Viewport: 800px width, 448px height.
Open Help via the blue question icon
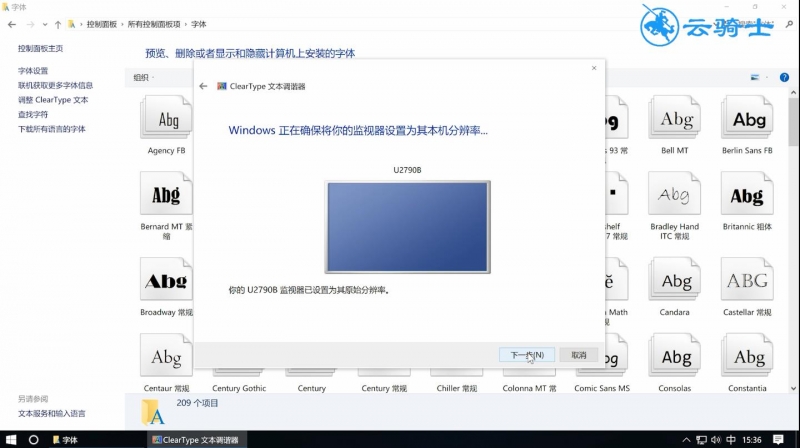click(784, 78)
